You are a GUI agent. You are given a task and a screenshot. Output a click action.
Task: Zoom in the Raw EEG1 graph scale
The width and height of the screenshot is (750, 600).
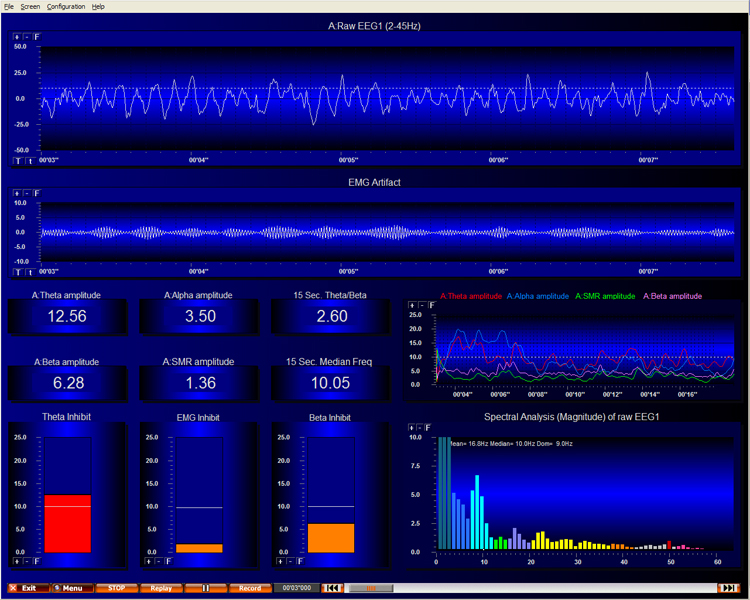(17, 37)
